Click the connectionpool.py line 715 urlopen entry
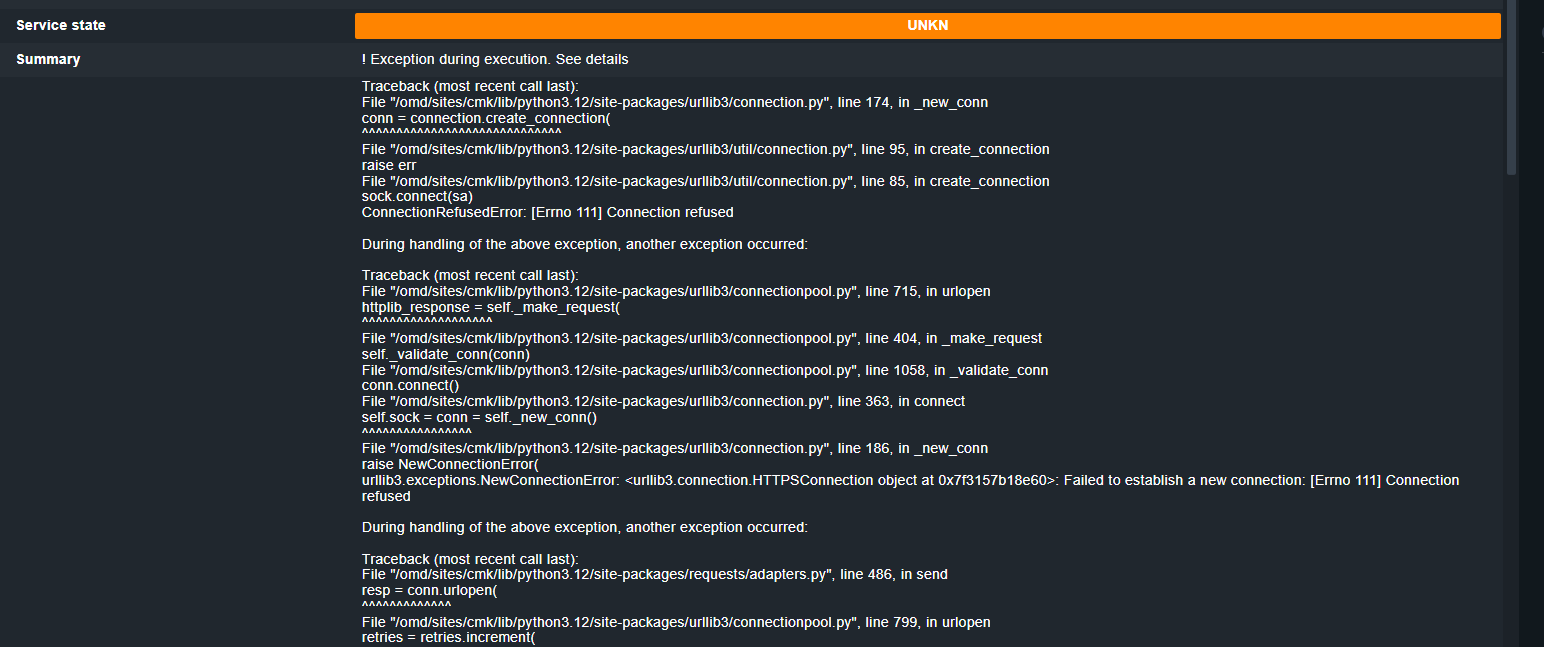Screen dimensions: 1544x647 click(676, 291)
